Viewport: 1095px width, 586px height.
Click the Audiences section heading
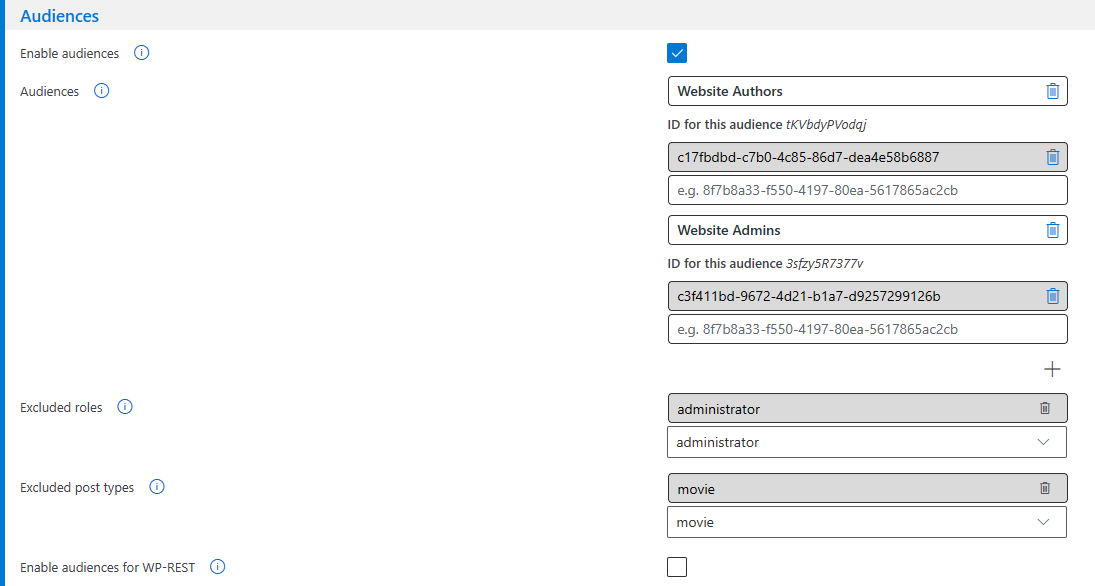(59, 16)
